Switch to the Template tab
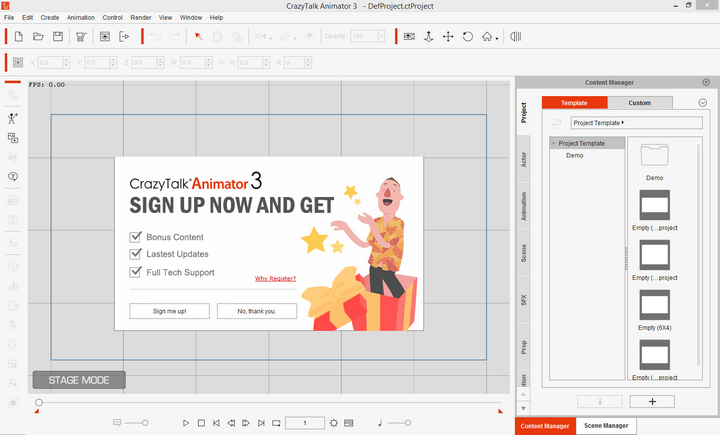This screenshot has height=435, width=720. pos(574,103)
